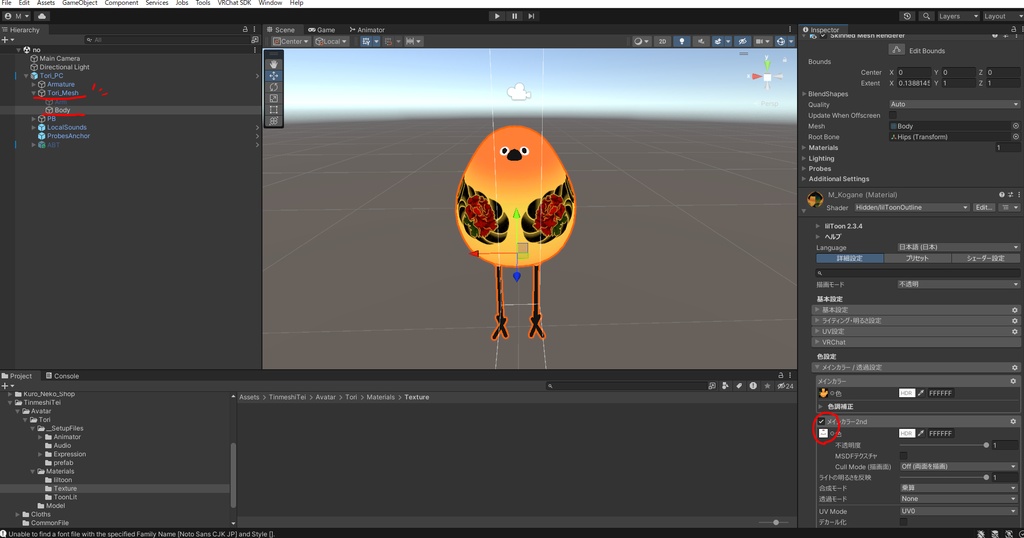Screen dimensions: 1024x538
Task: Open UV Mode dropdown
Action: (x=958, y=511)
